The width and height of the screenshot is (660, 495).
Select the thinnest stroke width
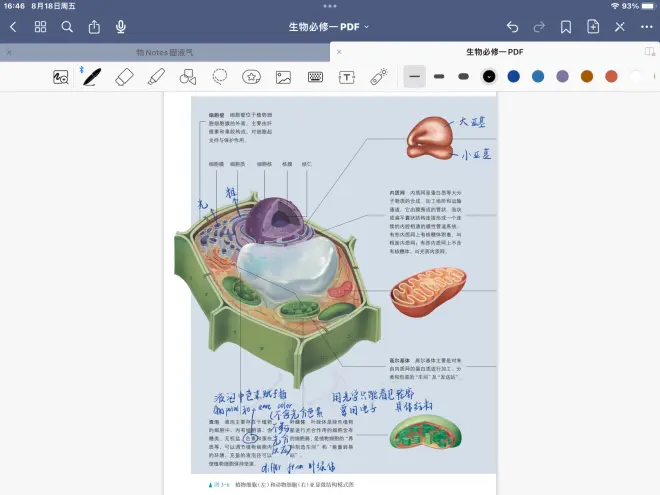[x=414, y=76]
